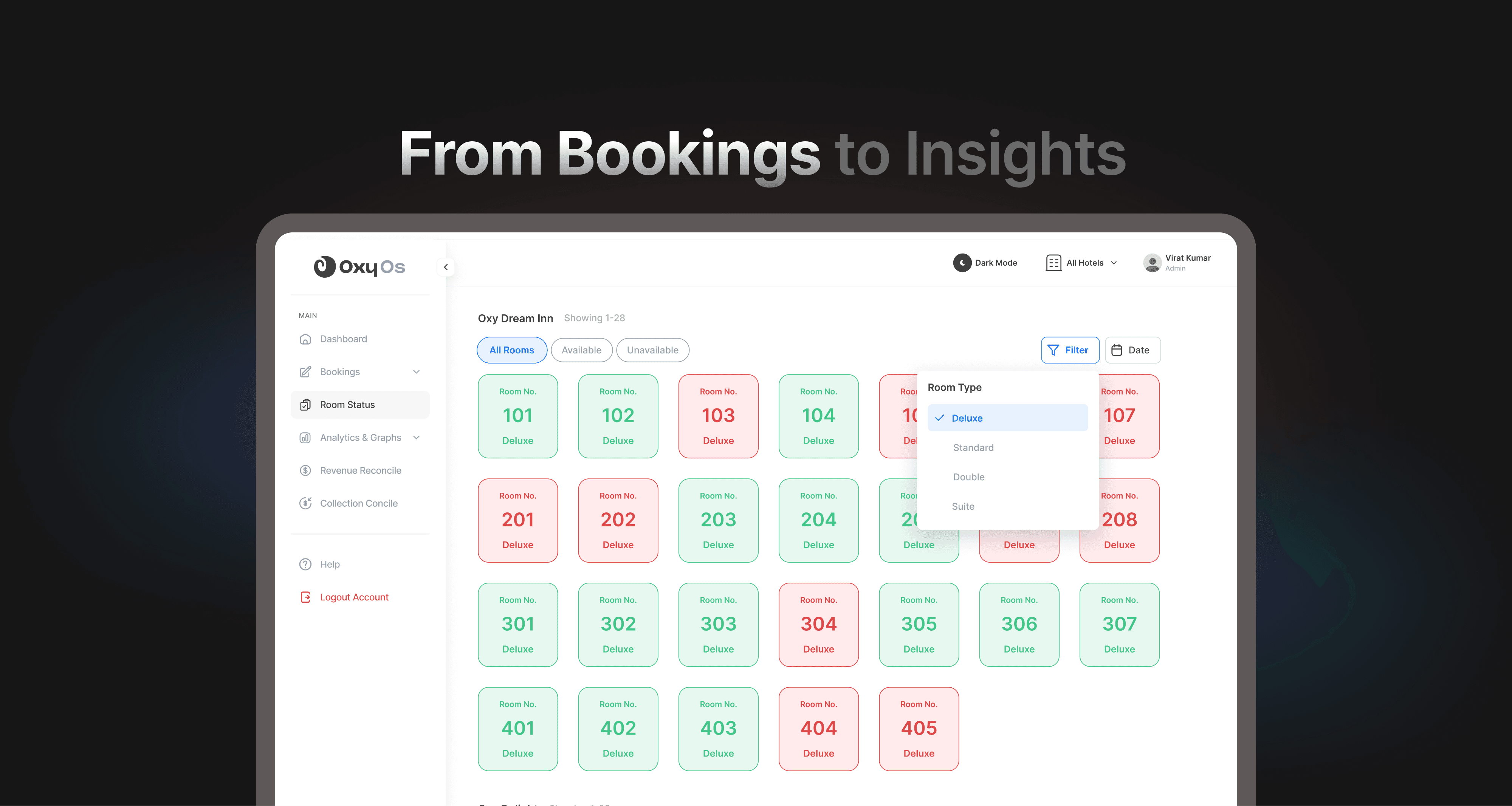
Task: Select Standard room type option
Action: click(973, 447)
